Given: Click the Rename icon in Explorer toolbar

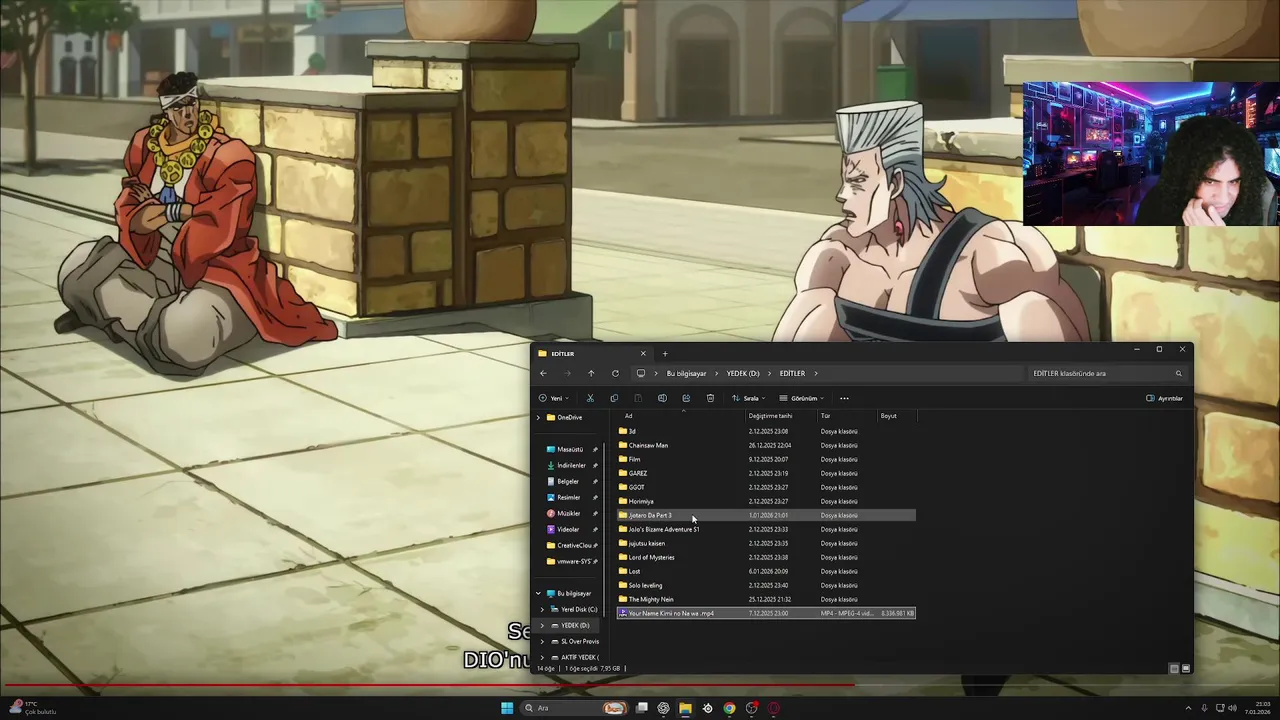Looking at the screenshot, I should click(662, 398).
